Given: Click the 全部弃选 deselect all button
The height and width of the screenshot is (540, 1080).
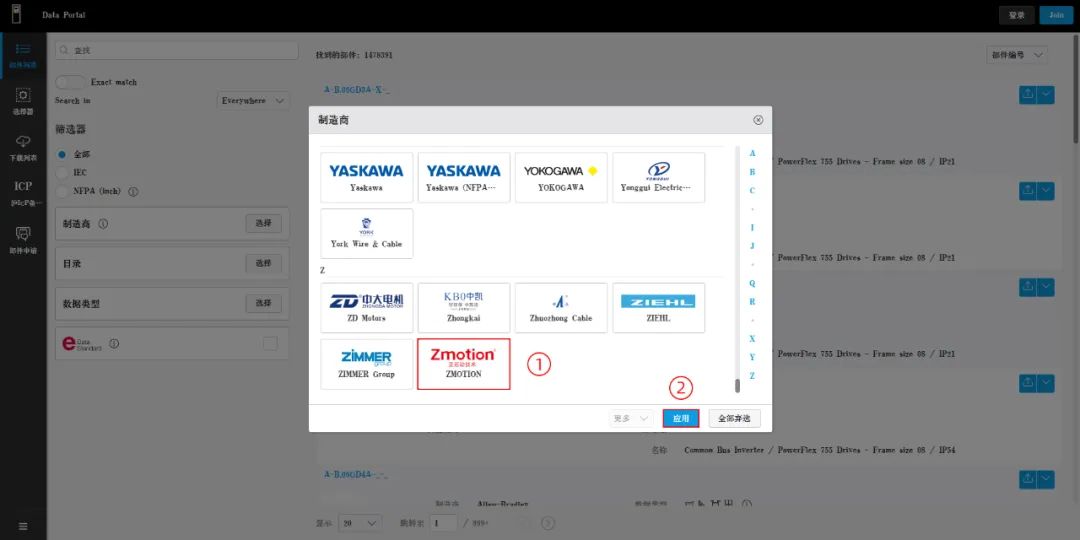Looking at the screenshot, I should pyautogui.click(x=734, y=418).
